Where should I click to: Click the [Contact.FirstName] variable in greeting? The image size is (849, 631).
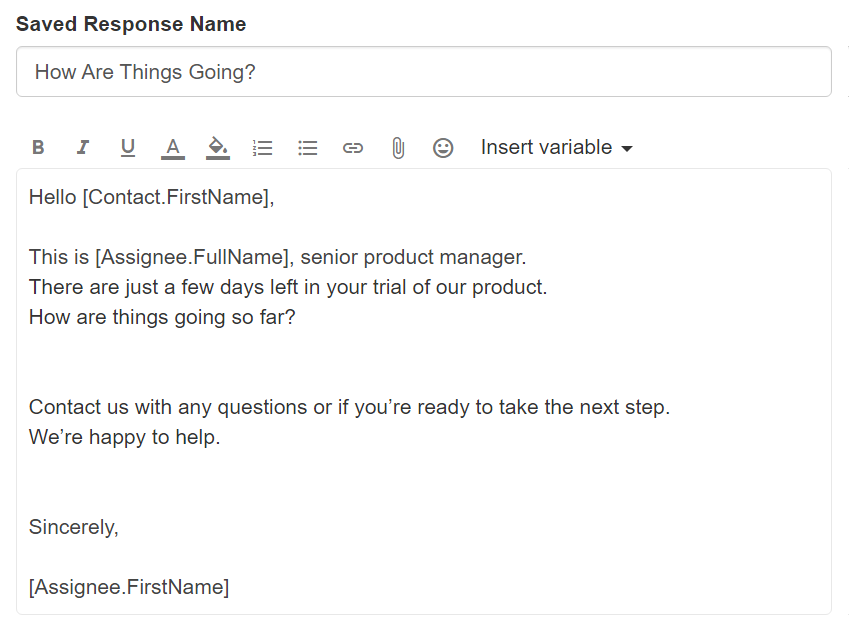tap(178, 197)
